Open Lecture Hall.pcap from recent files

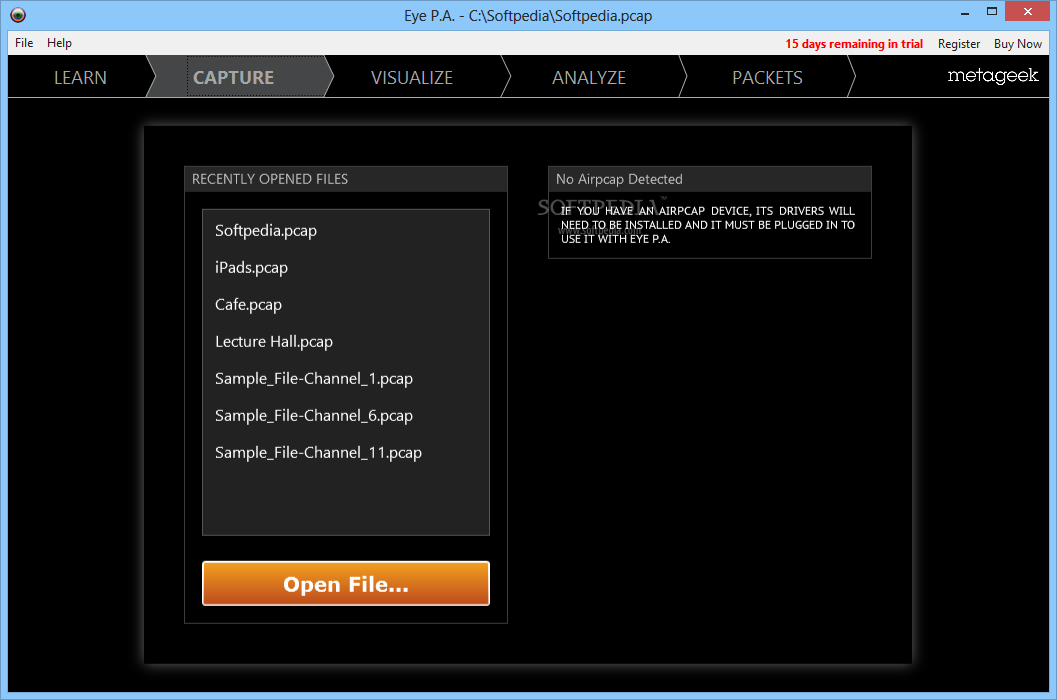(274, 342)
